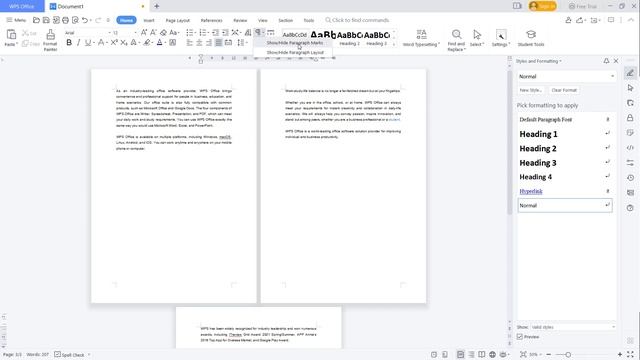Image resolution: width=640 pixels, height=360 pixels.
Task: Open the numbered list dropdown
Action: click(208, 32)
